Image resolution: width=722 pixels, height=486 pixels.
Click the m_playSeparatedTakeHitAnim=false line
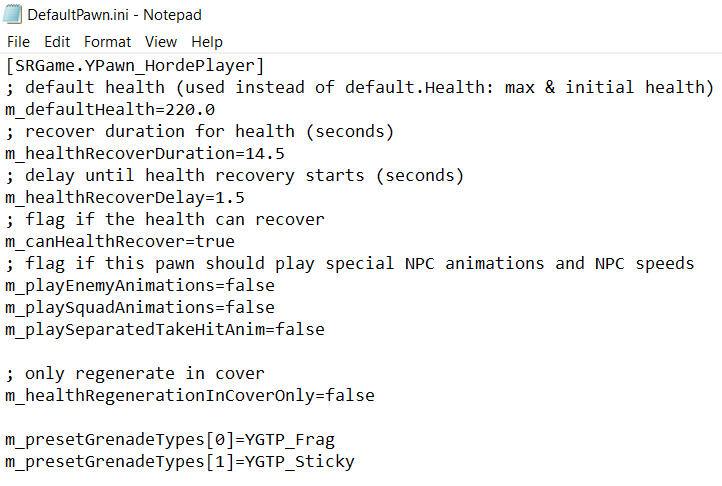point(165,330)
